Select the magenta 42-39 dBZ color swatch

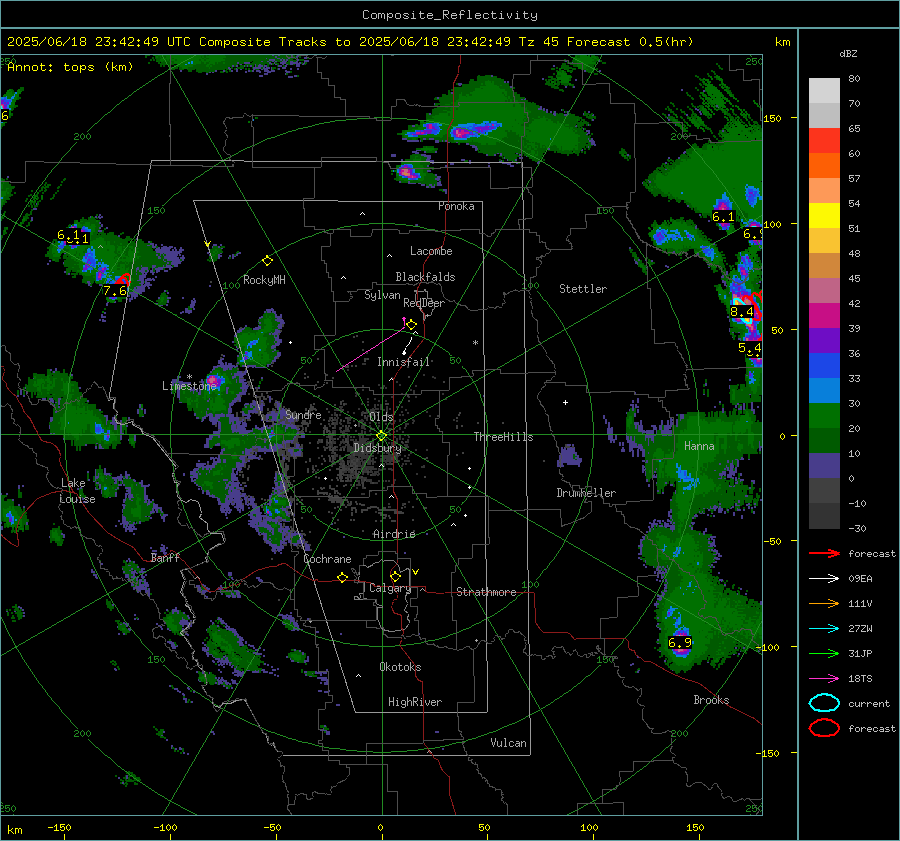click(824, 315)
